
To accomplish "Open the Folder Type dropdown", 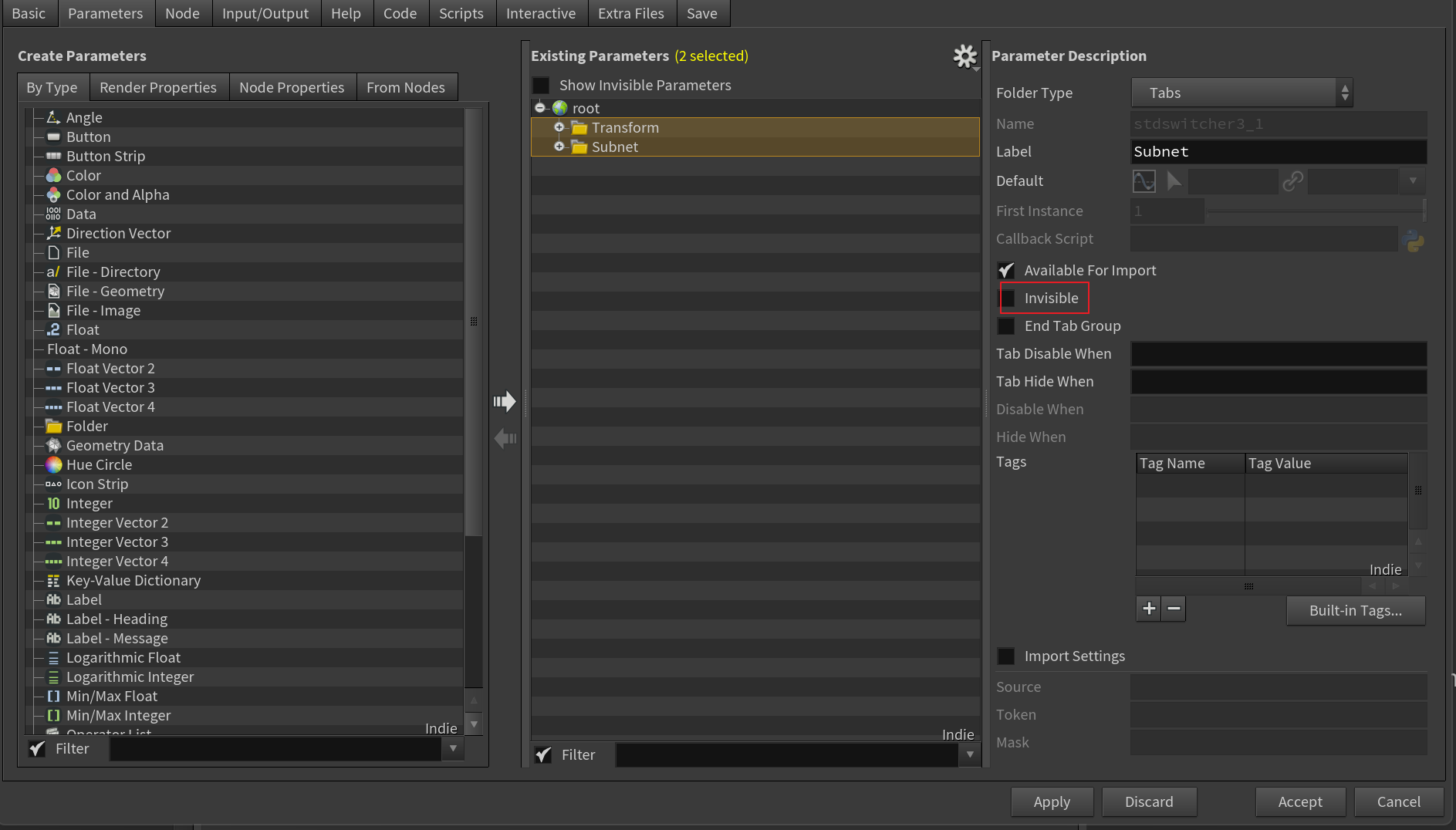I will [x=1241, y=93].
